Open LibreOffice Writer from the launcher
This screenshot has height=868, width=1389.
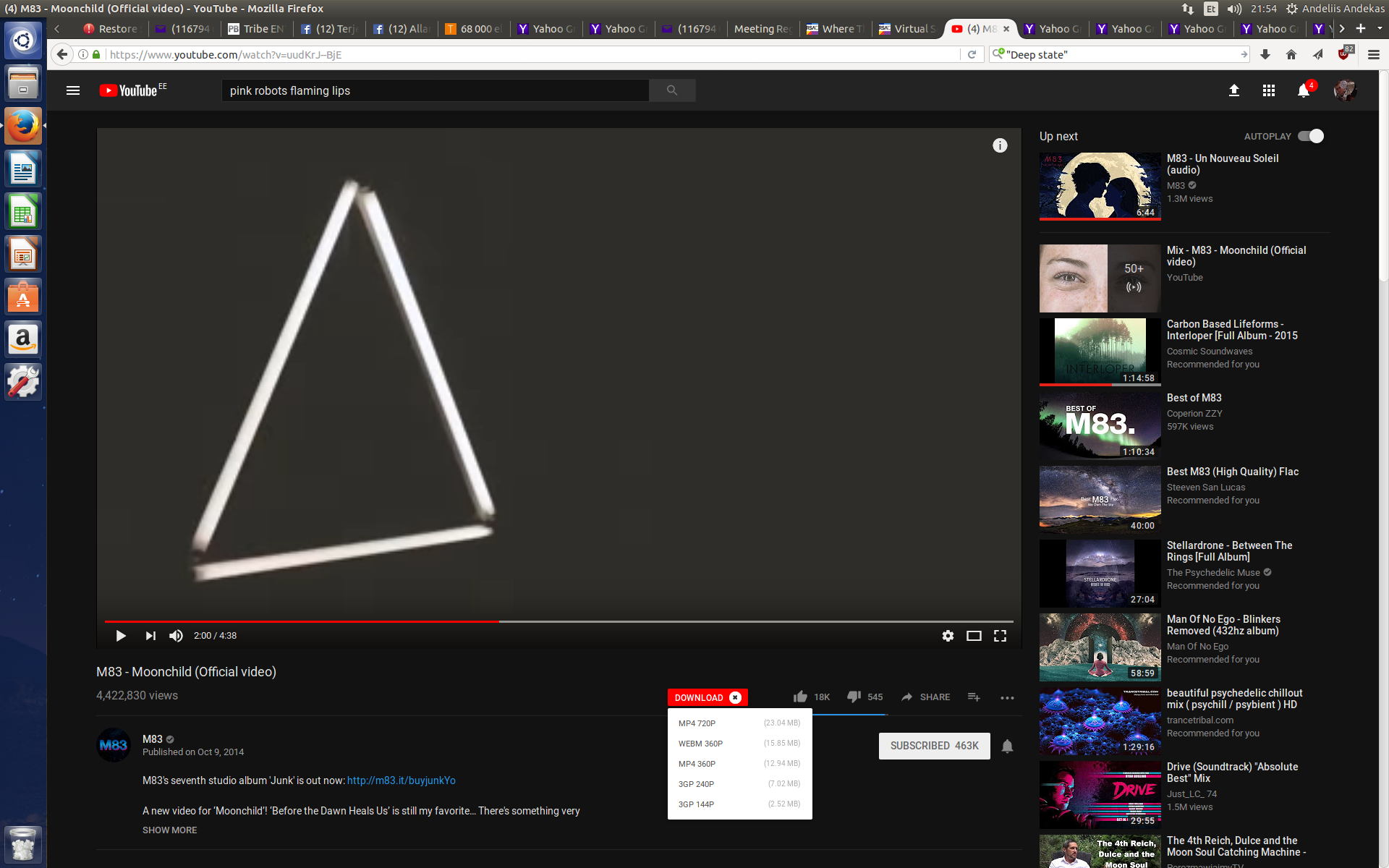tap(23, 169)
